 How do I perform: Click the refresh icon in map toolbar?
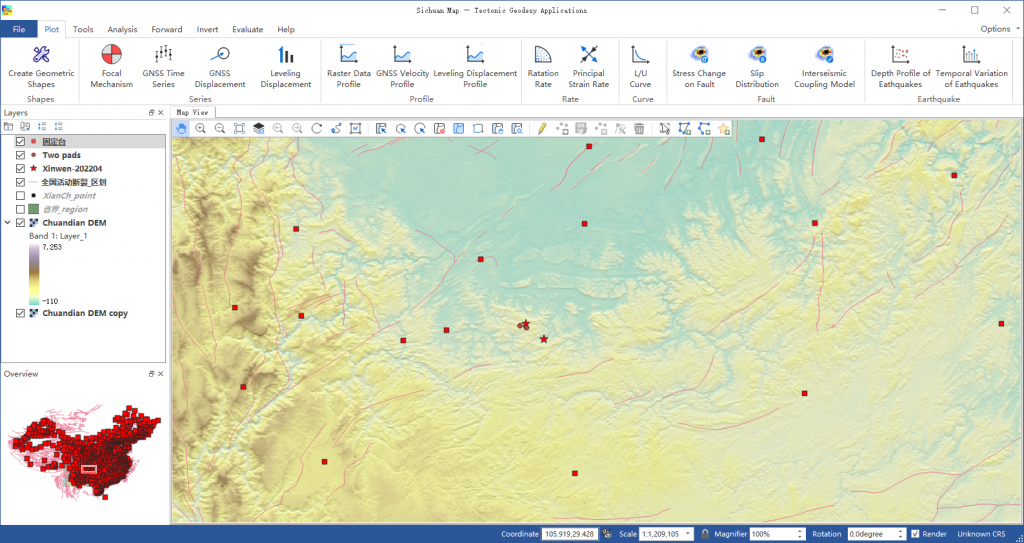pyautogui.click(x=316, y=128)
